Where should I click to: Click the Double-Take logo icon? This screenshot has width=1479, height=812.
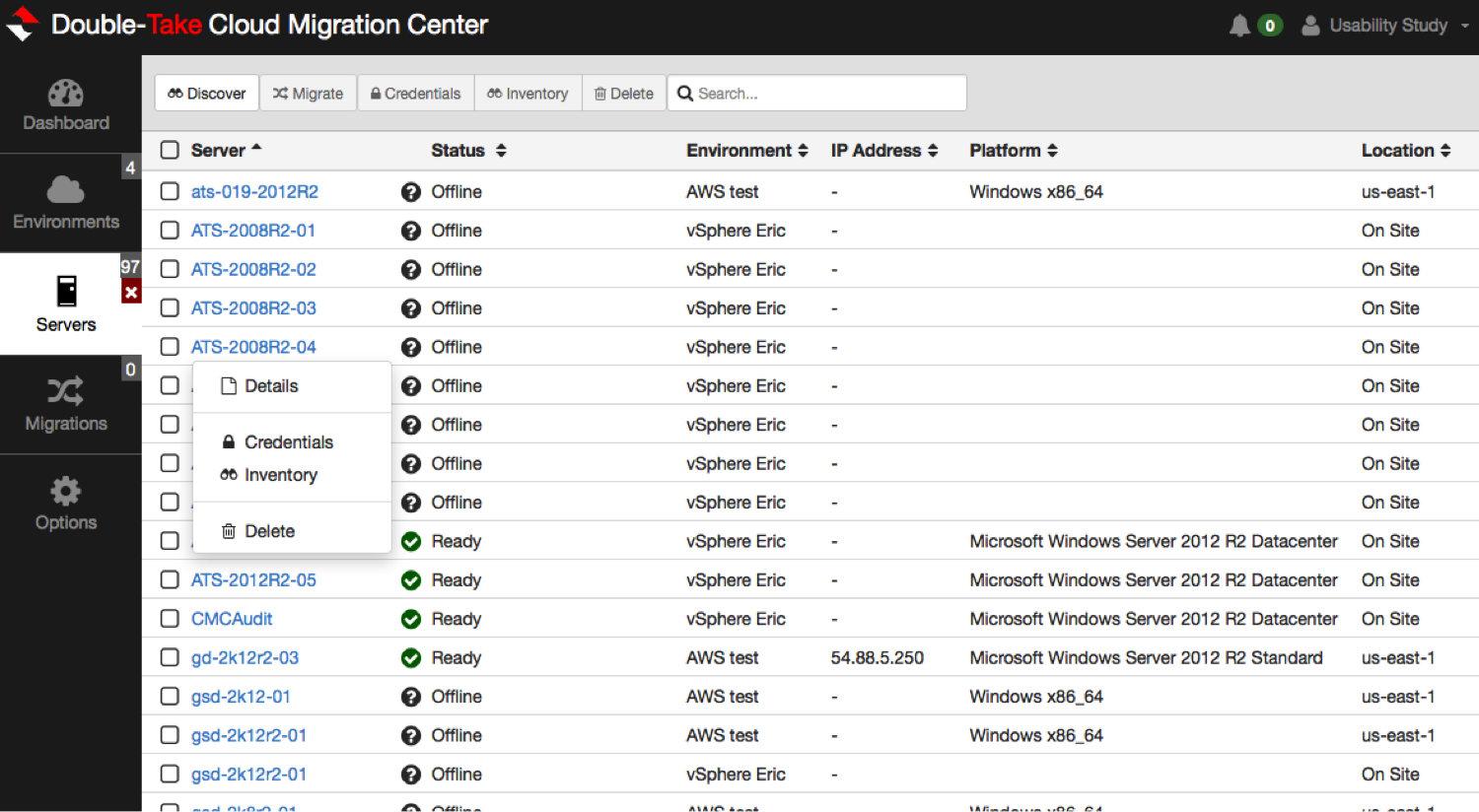pyautogui.click(x=22, y=25)
